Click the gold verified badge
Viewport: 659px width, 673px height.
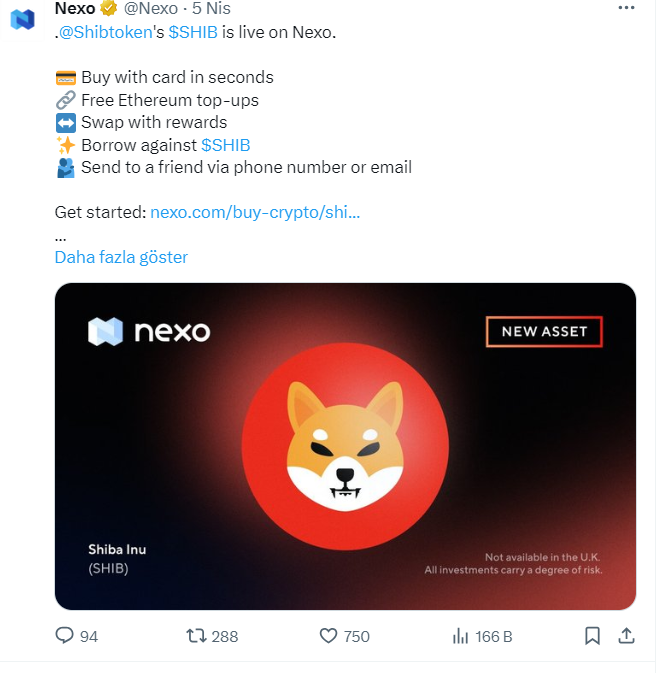[109, 9]
